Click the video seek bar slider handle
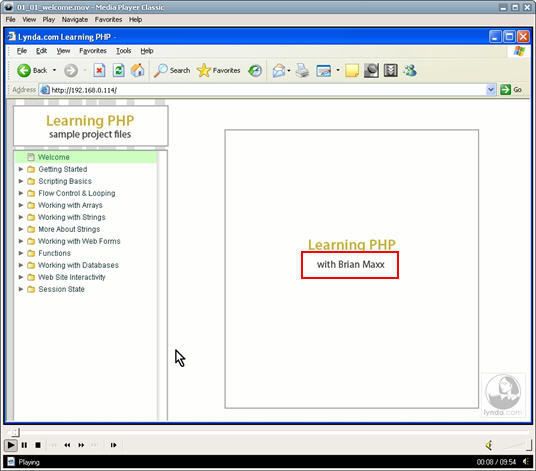This screenshot has height=471, width=536. (15, 433)
